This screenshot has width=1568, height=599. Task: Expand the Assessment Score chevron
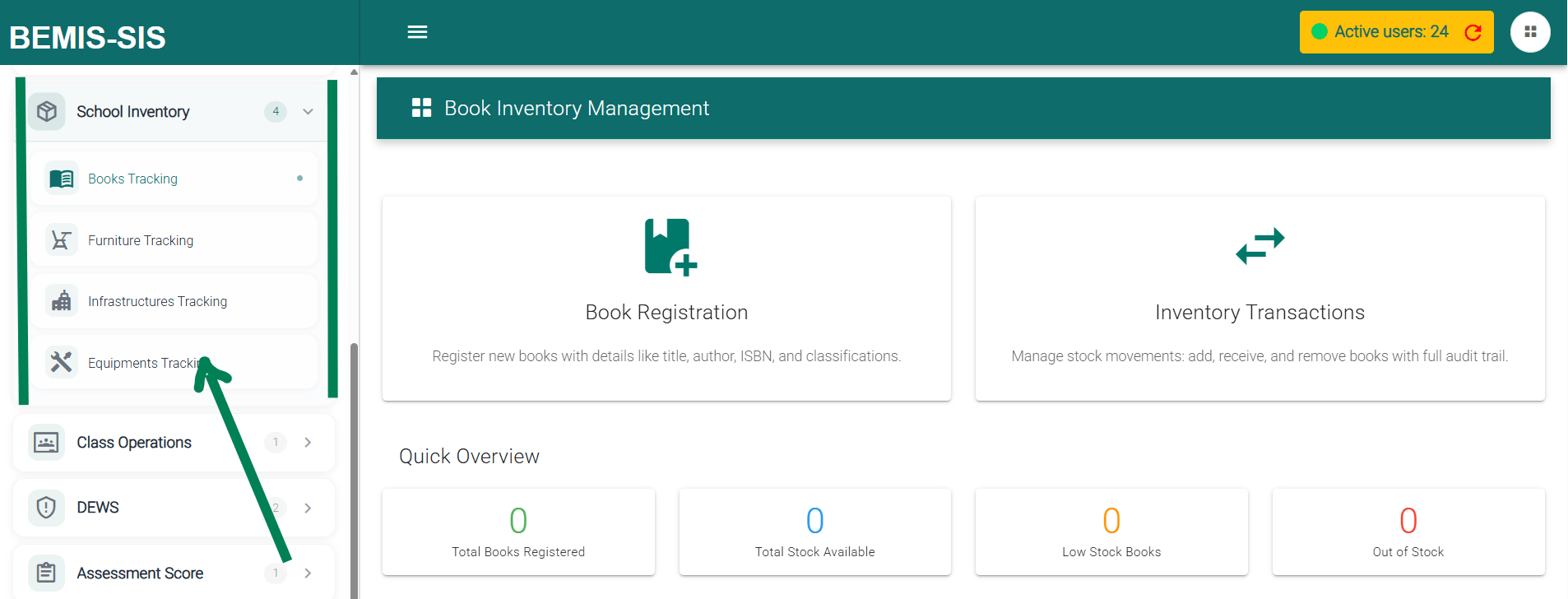coord(308,573)
